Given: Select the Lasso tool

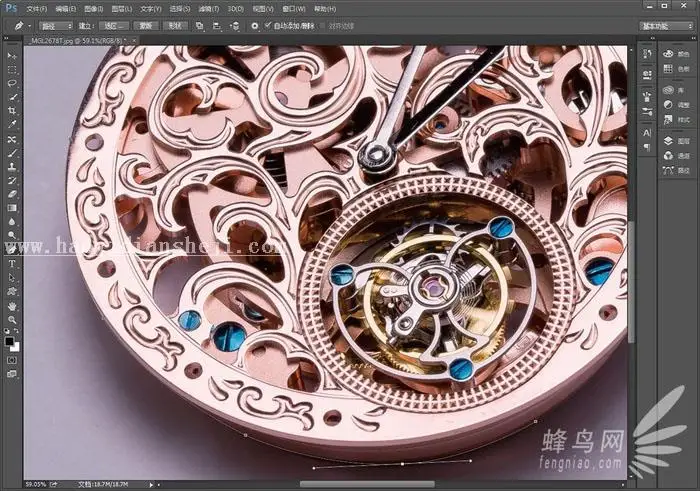Looking at the screenshot, I should (x=12, y=83).
